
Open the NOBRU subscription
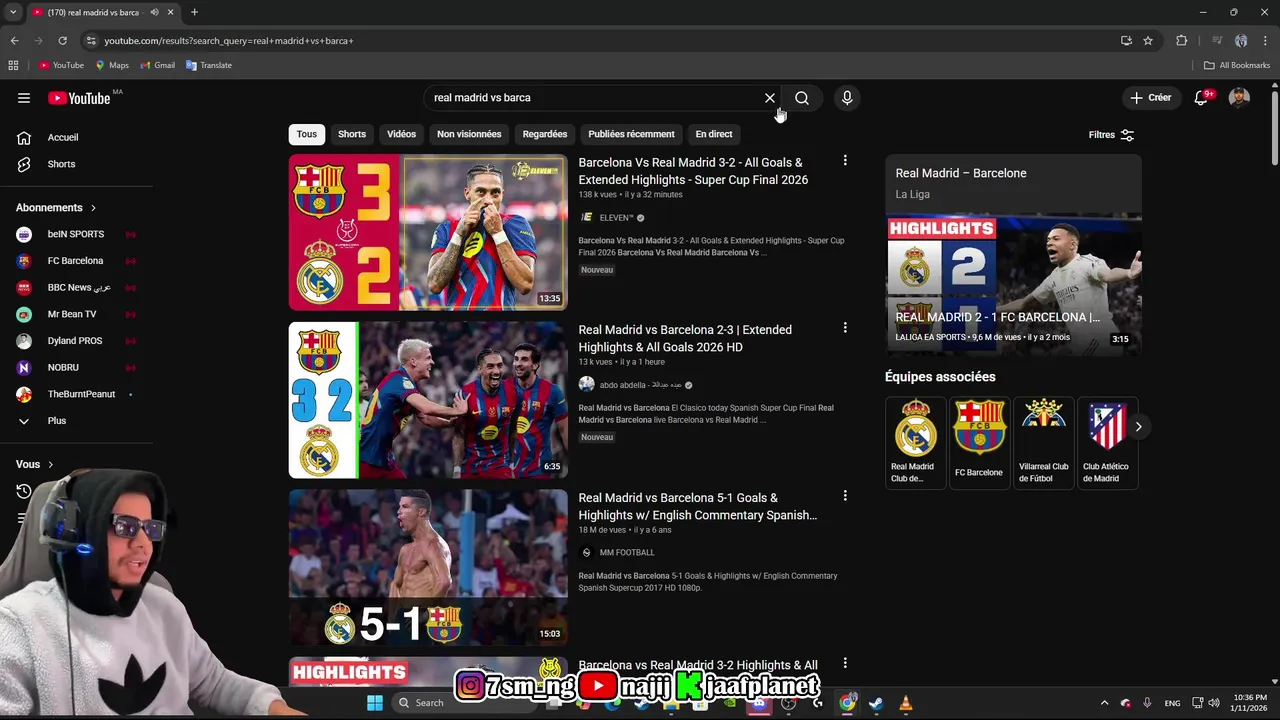tap(75, 368)
